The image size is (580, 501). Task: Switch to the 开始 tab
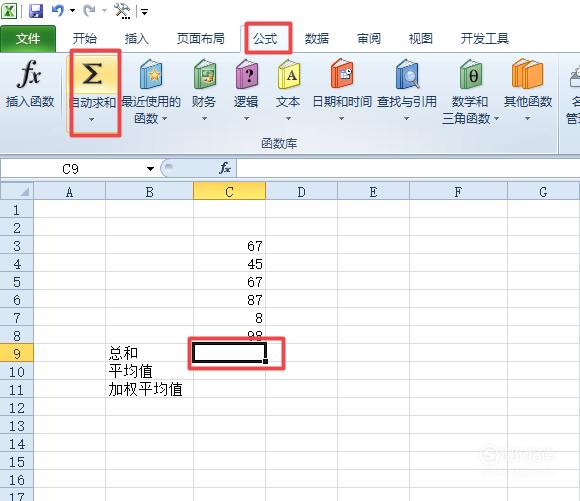pyautogui.click(x=85, y=38)
